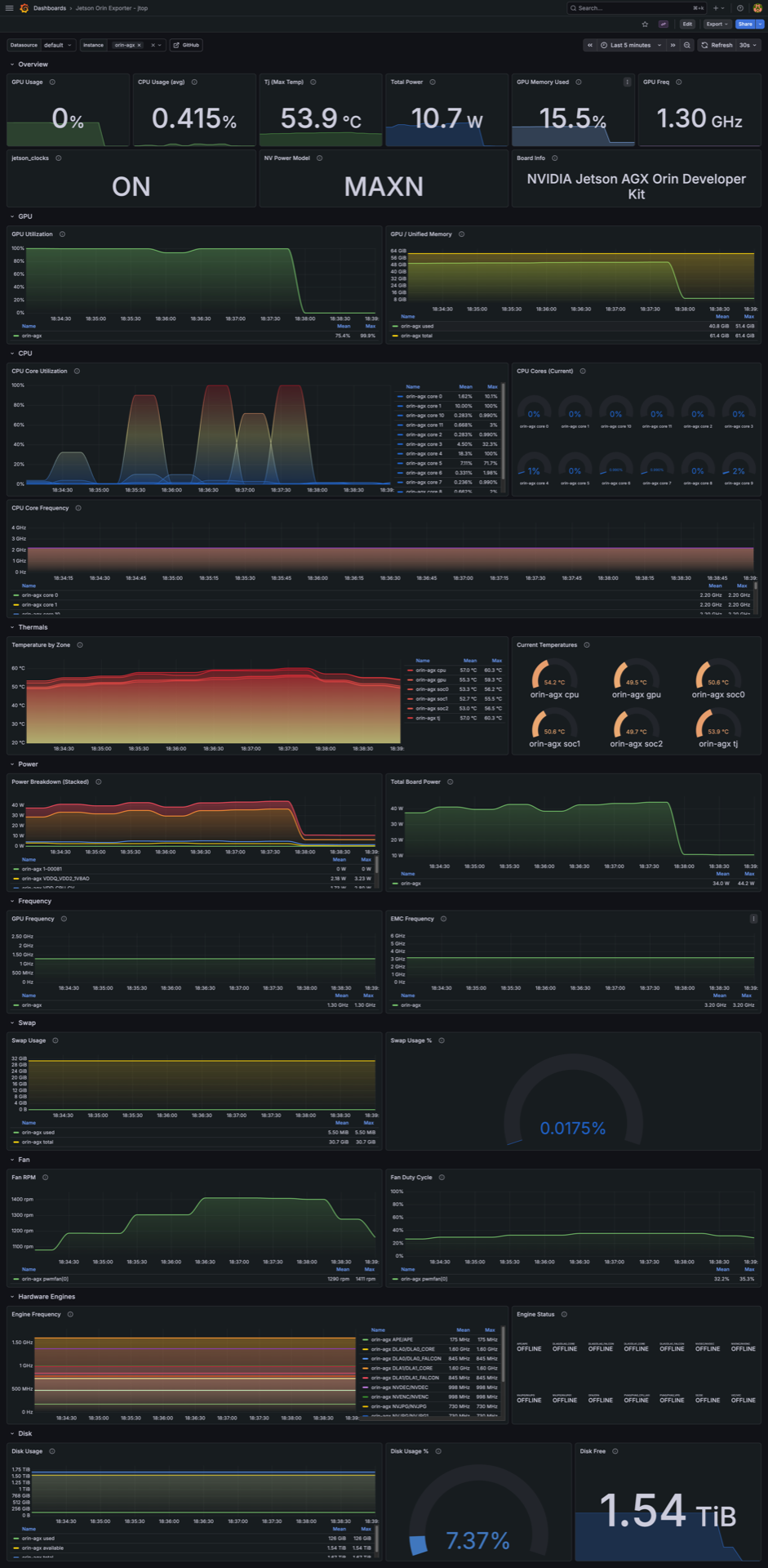Open the Export menu
Screen dimensions: 768x1568
(717, 24)
